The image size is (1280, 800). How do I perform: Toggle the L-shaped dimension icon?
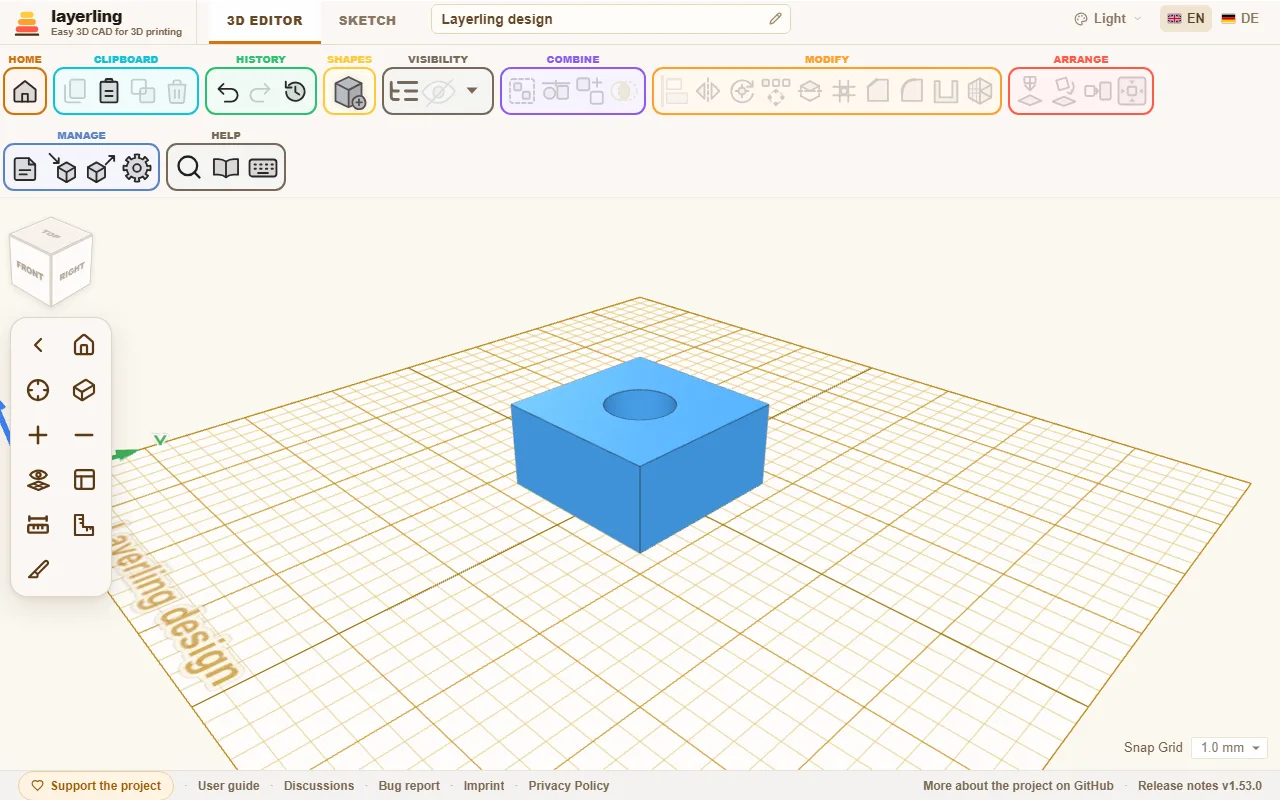coord(84,525)
